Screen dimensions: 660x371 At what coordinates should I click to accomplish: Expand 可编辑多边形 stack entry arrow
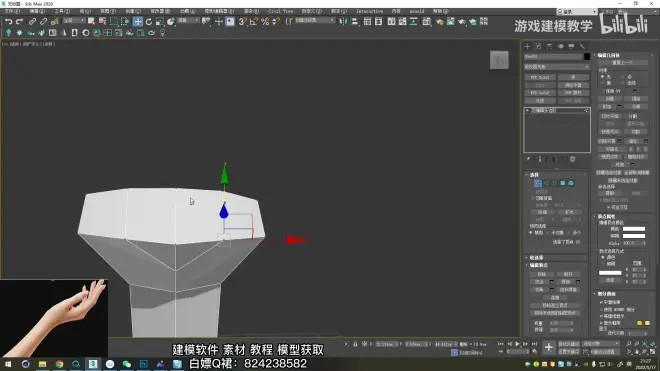(527, 110)
